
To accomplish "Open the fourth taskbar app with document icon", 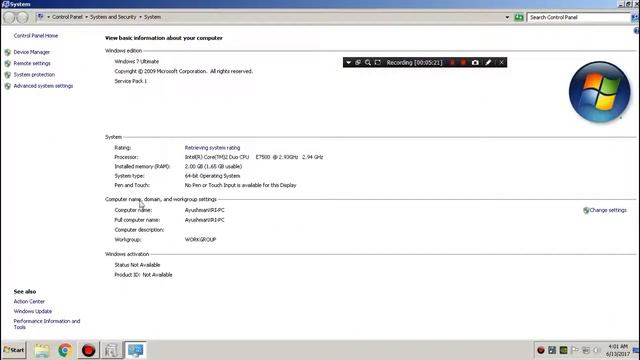I will (x=111, y=350).
